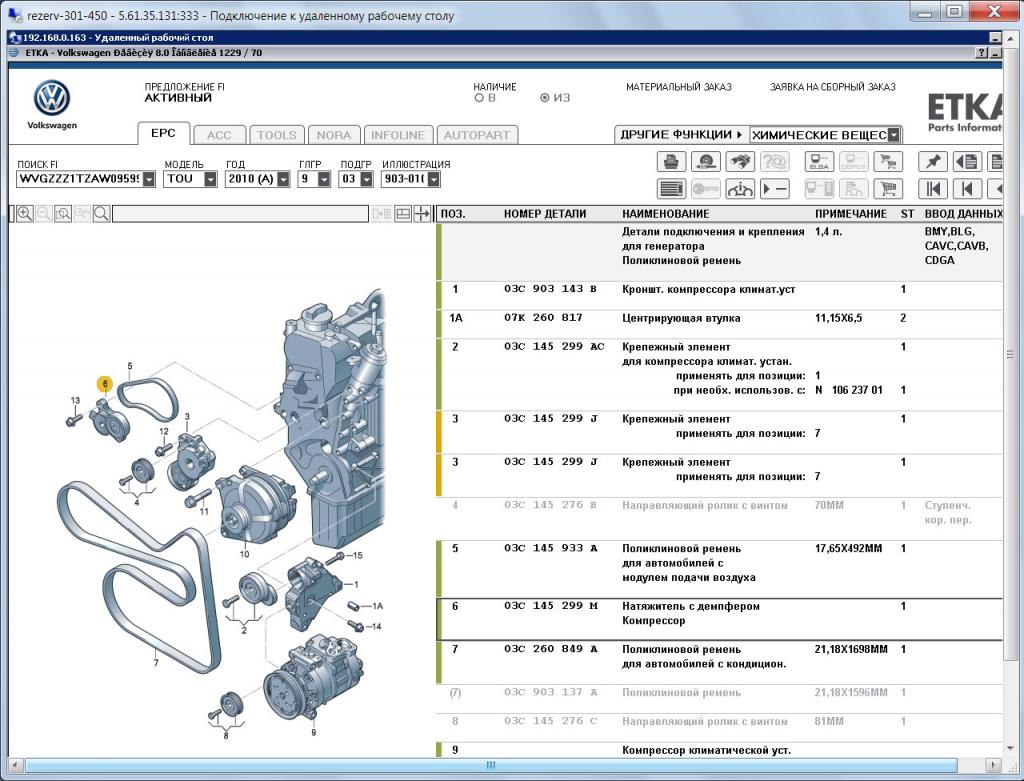Screen dimensions: 1024x781
Task: Click the horizontal scrollbar left arrow
Action: (x=16, y=765)
